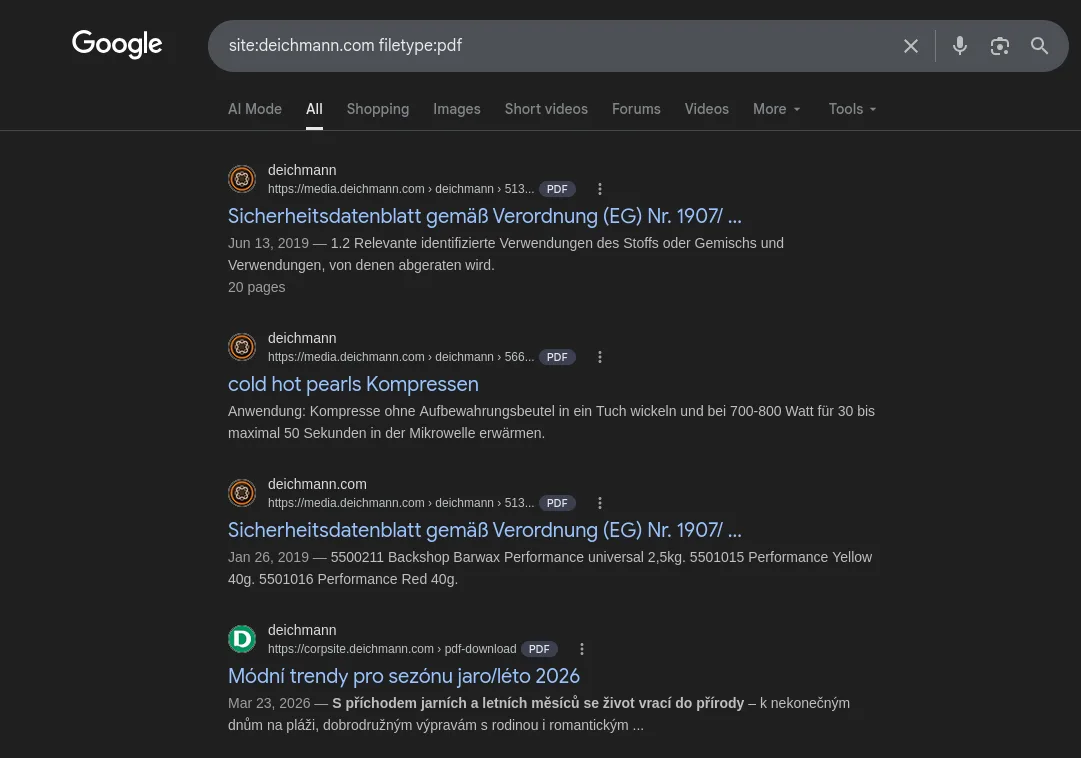Viewport: 1081px width, 758px height.
Task: Click the 'Jun 13, 2019' date text
Action: point(268,243)
